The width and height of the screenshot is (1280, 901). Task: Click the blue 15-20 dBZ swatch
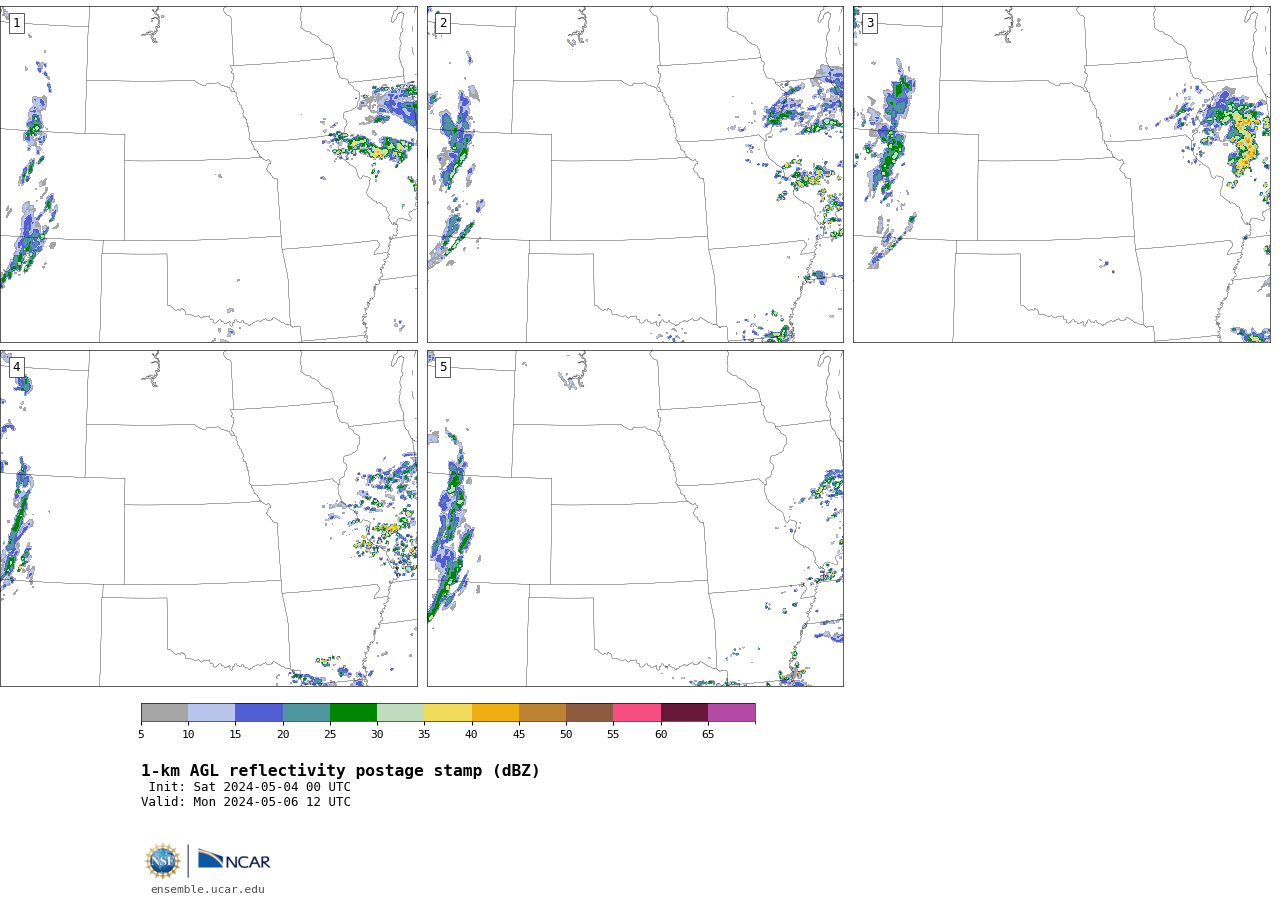coord(259,713)
